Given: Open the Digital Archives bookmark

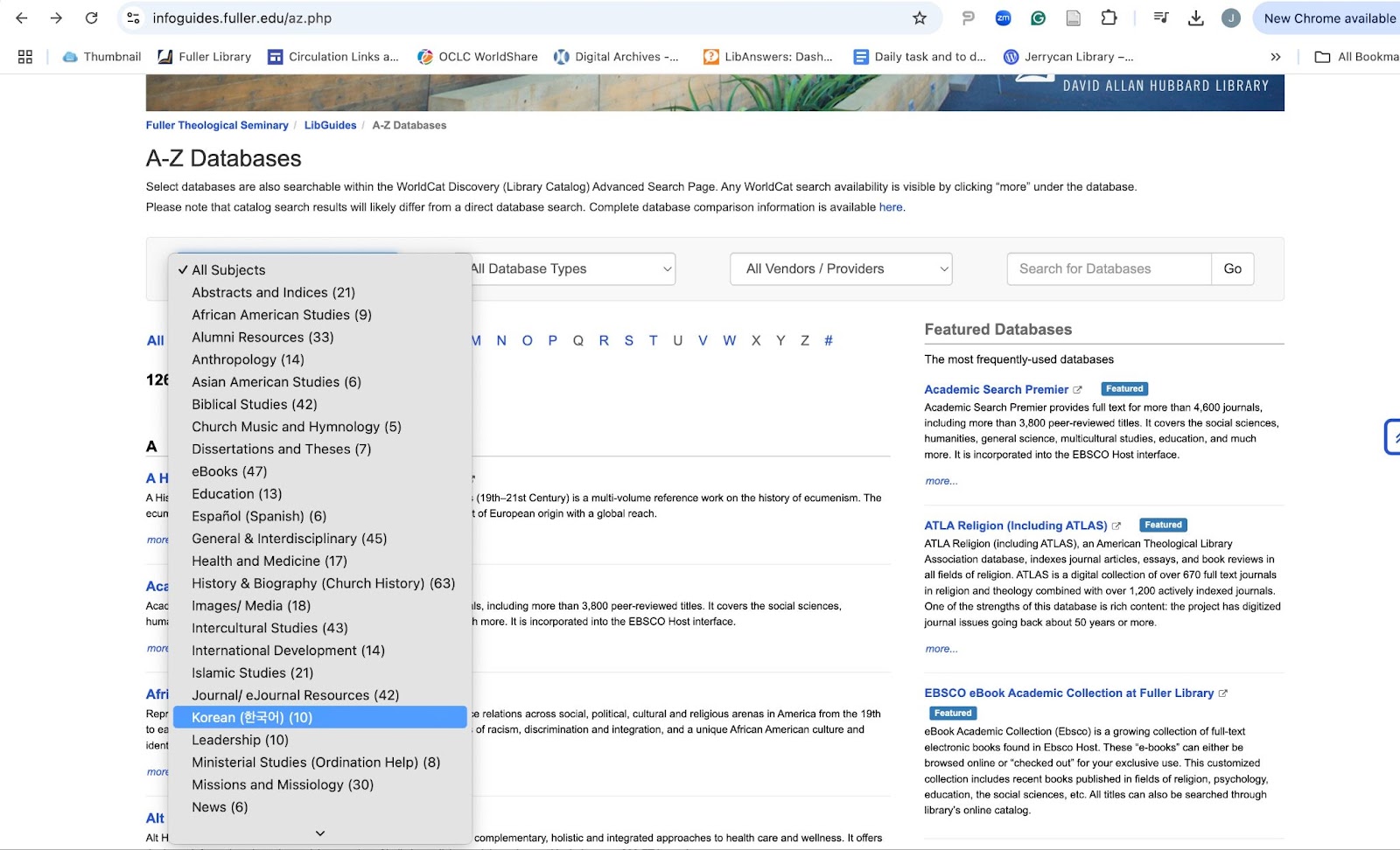Looking at the screenshot, I should pyautogui.click(x=616, y=57).
